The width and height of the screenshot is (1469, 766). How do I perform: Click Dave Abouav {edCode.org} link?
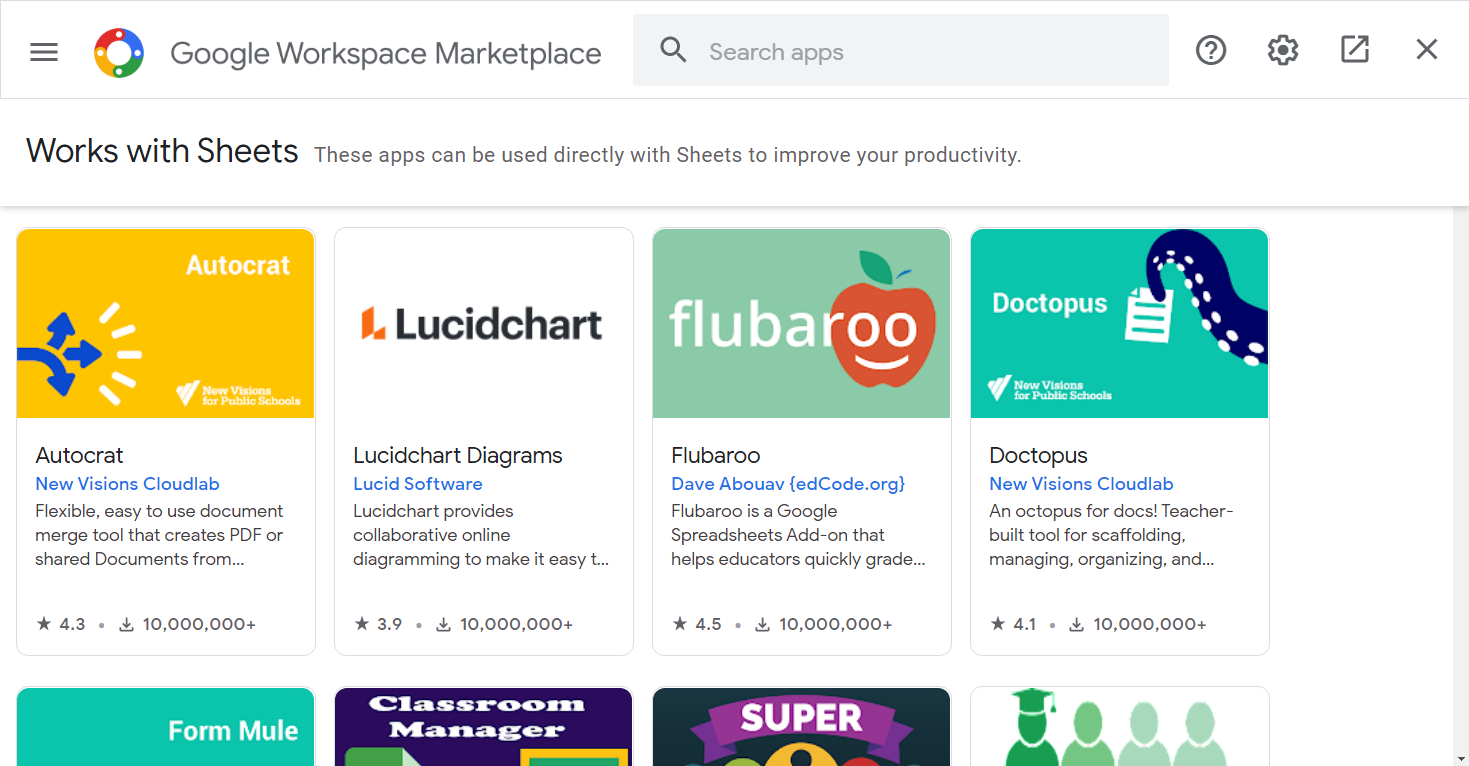(788, 484)
